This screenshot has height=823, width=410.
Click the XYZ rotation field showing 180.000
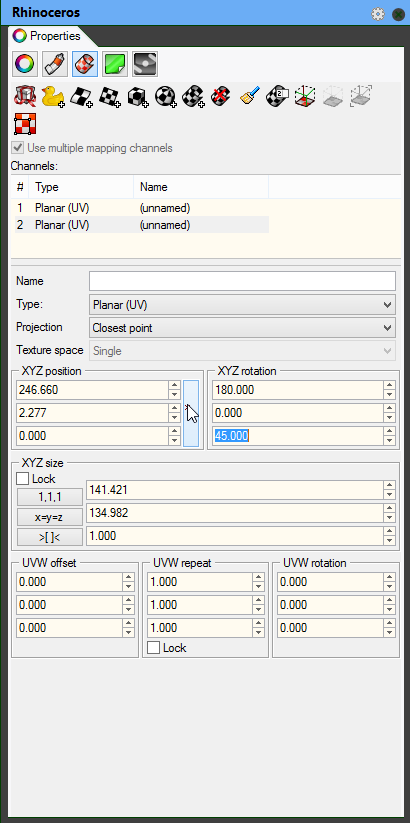pos(298,390)
